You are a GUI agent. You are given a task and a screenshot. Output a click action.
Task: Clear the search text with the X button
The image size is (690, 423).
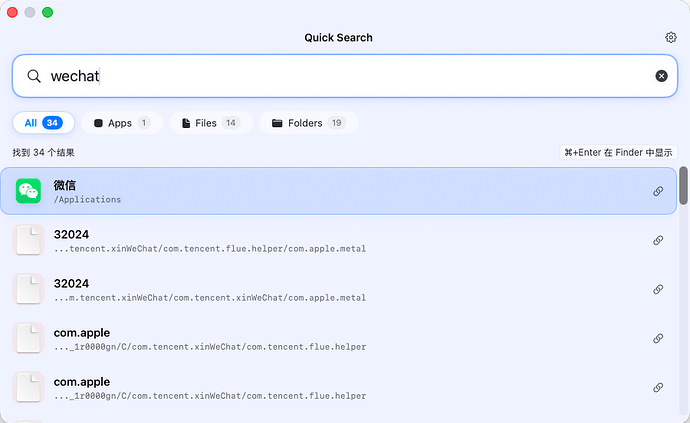click(x=661, y=76)
